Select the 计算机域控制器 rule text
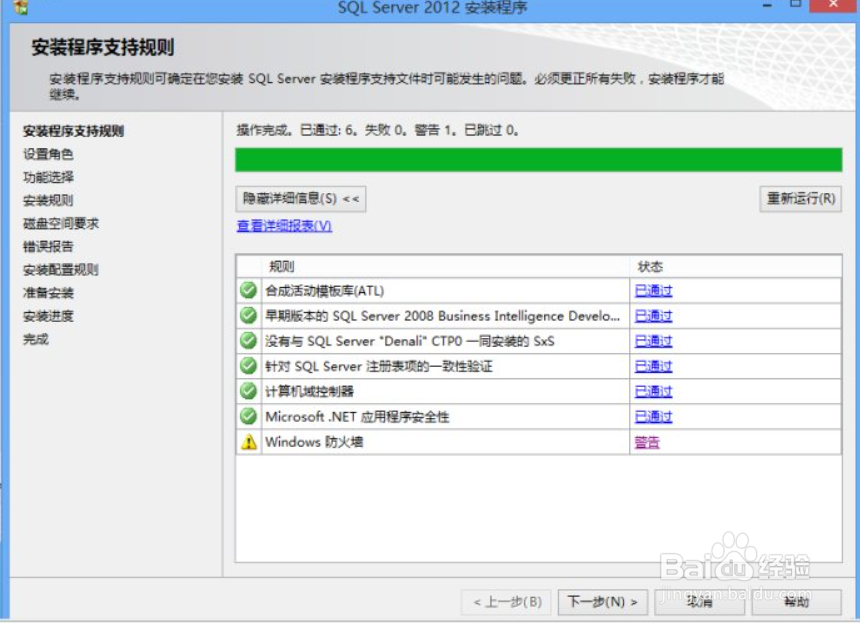860x624 pixels. point(309,391)
